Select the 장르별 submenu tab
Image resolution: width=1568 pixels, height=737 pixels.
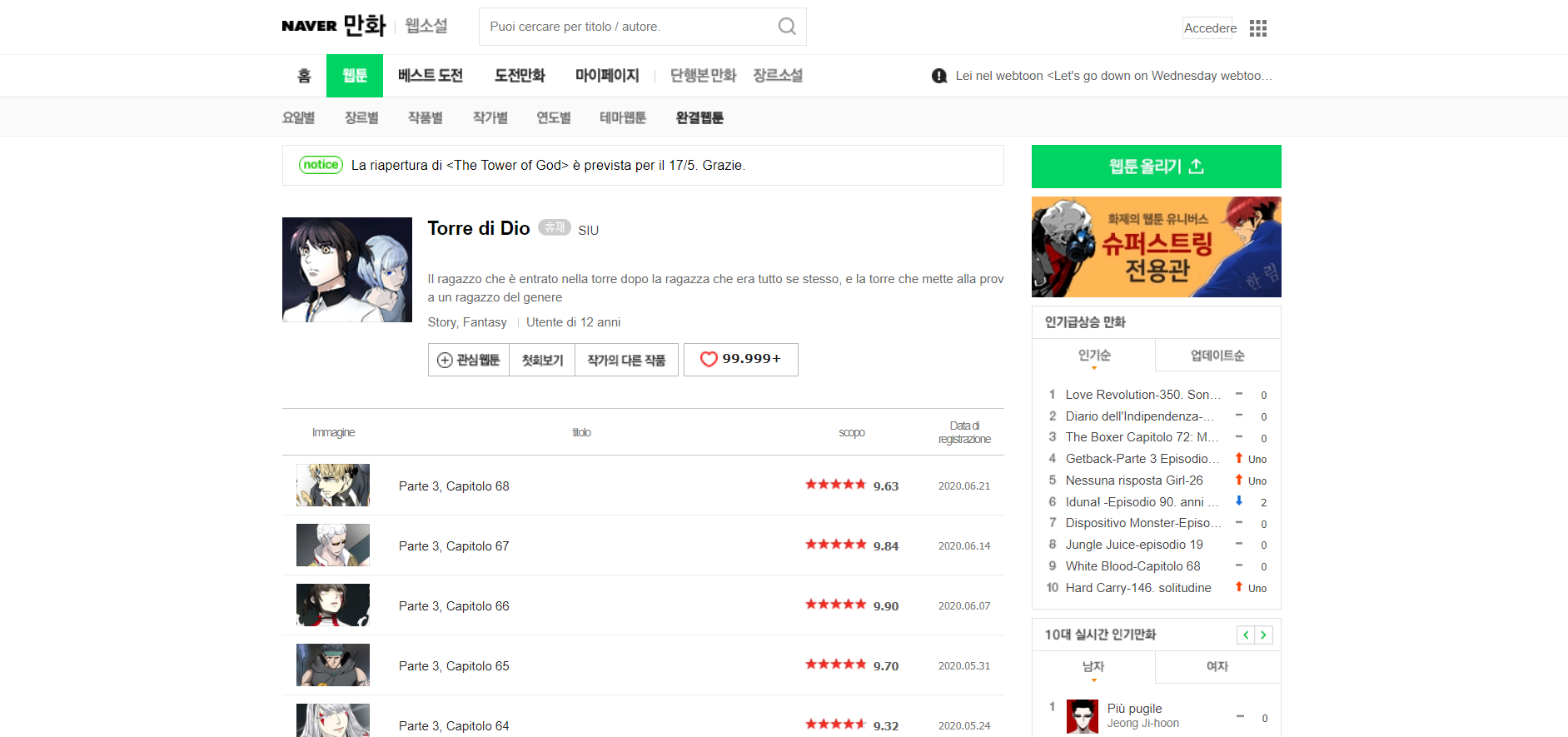(x=361, y=117)
